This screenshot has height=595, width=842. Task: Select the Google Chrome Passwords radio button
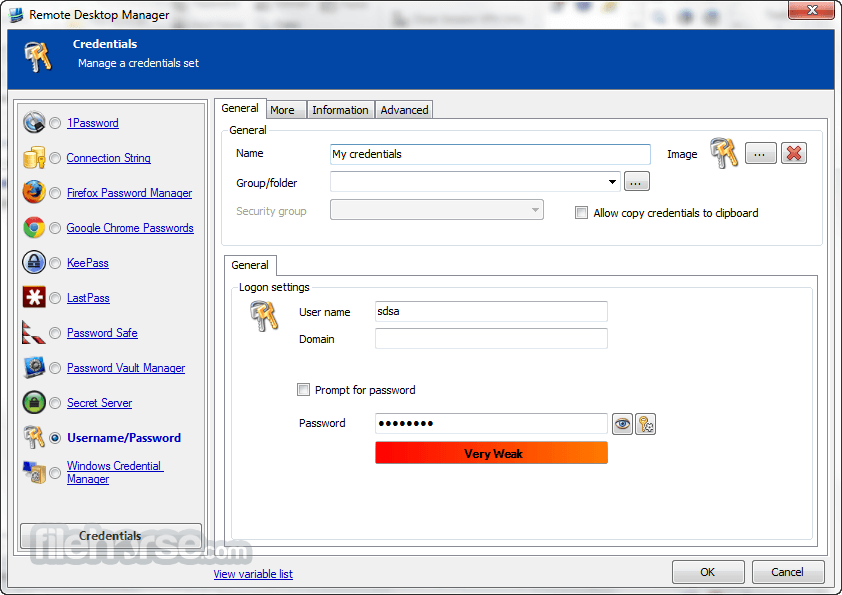[55, 228]
